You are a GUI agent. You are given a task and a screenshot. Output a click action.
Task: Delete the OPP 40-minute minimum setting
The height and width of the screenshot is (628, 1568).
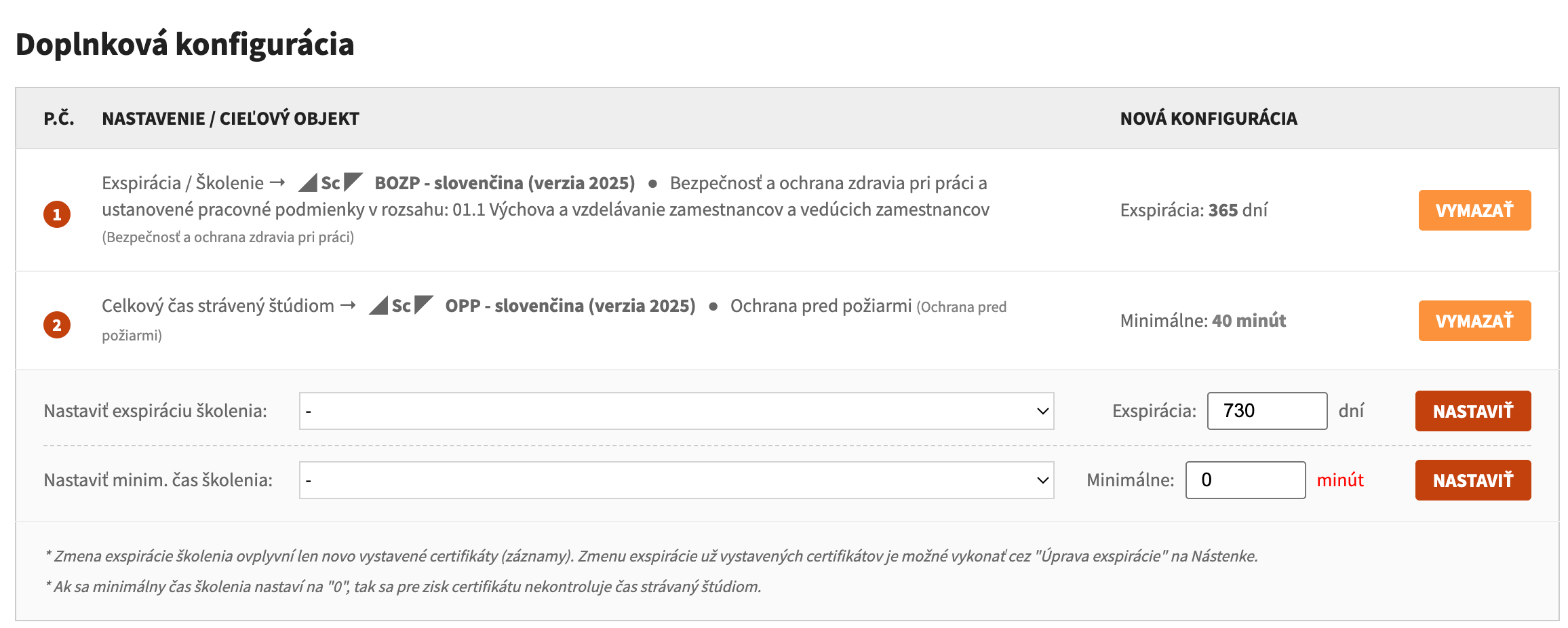pos(1474,321)
